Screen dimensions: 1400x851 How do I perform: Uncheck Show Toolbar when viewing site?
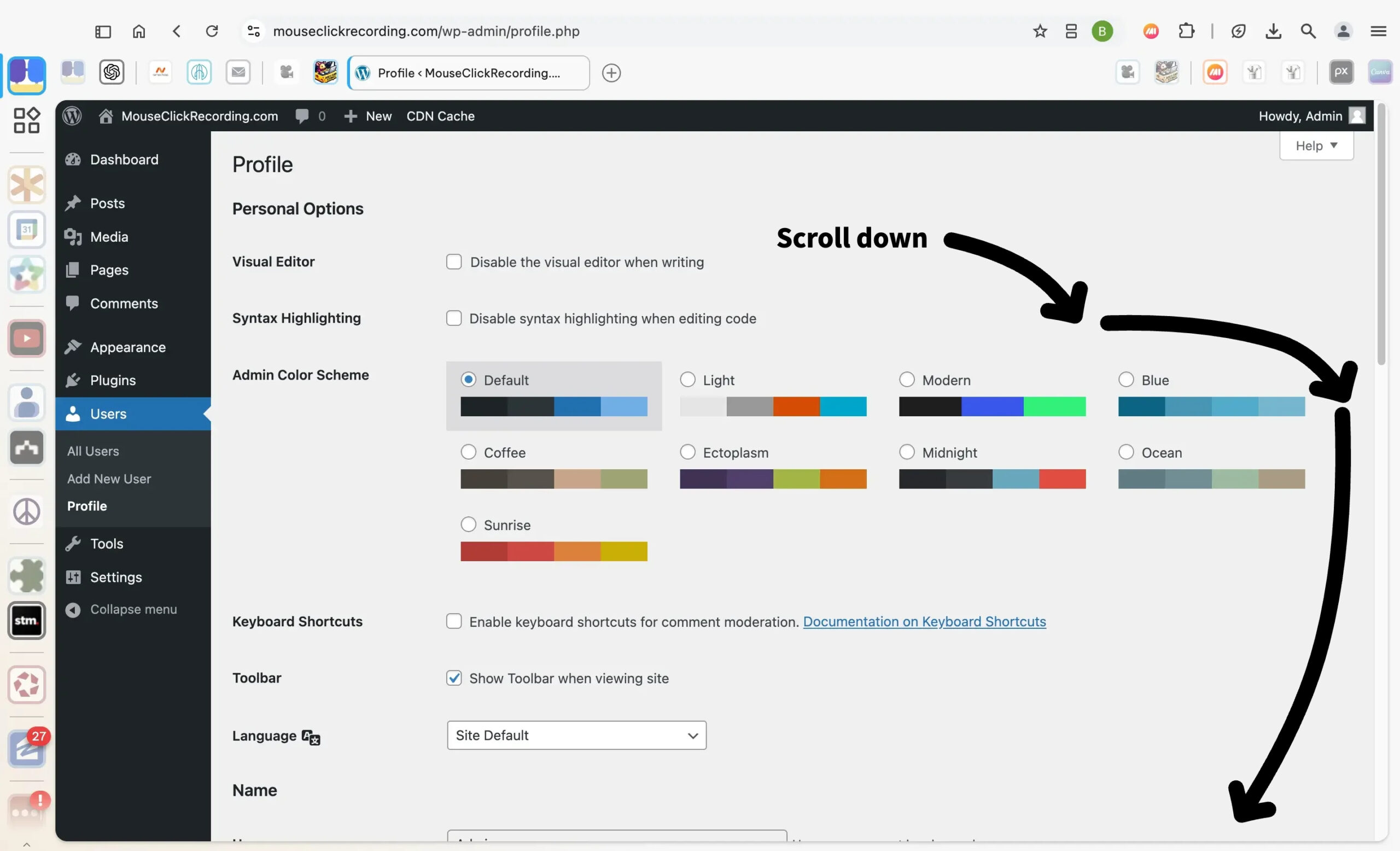pyautogui.click(x=453, y=678)
